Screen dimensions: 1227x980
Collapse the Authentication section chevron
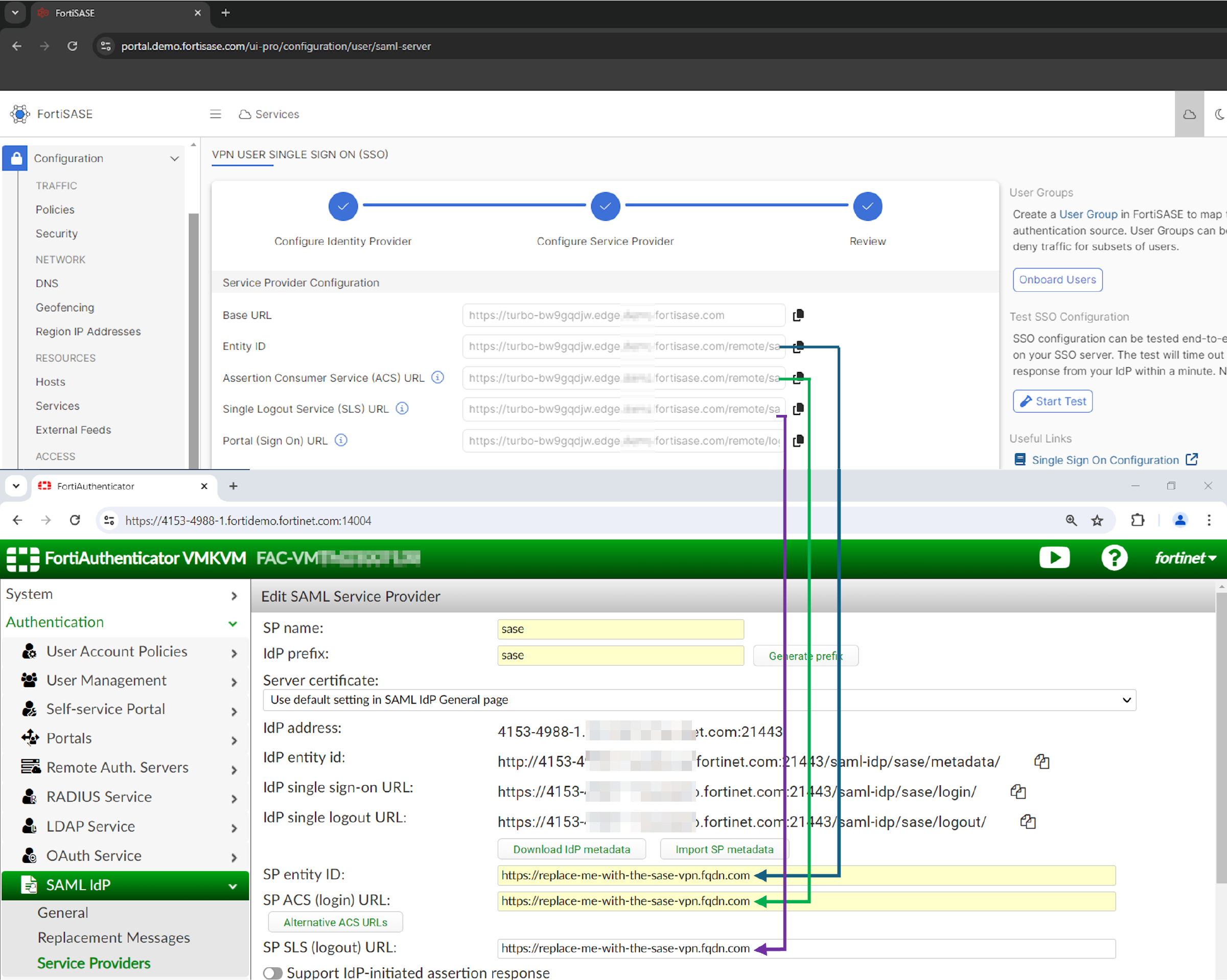(x=232, y=623)
